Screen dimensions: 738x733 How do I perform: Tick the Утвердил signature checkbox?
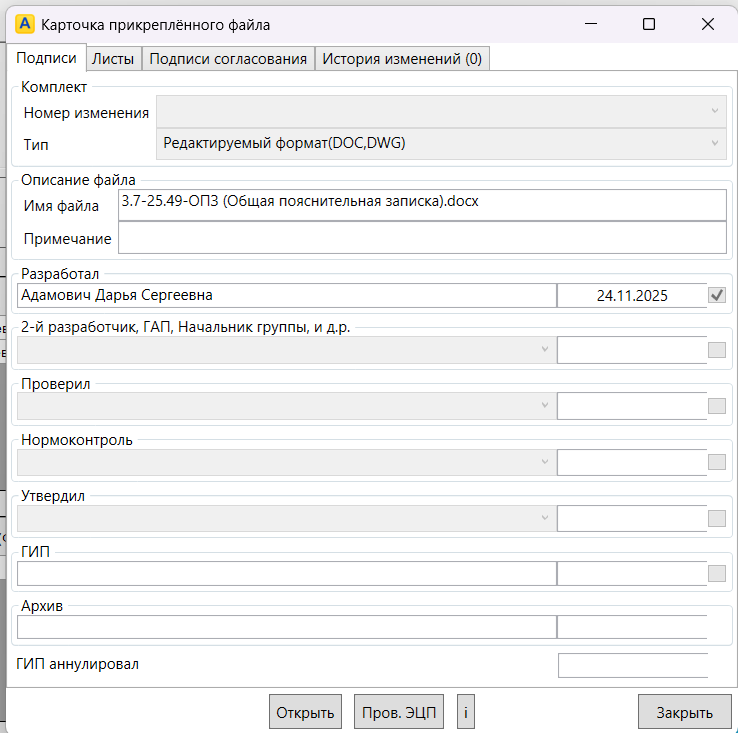pos(716,518)
